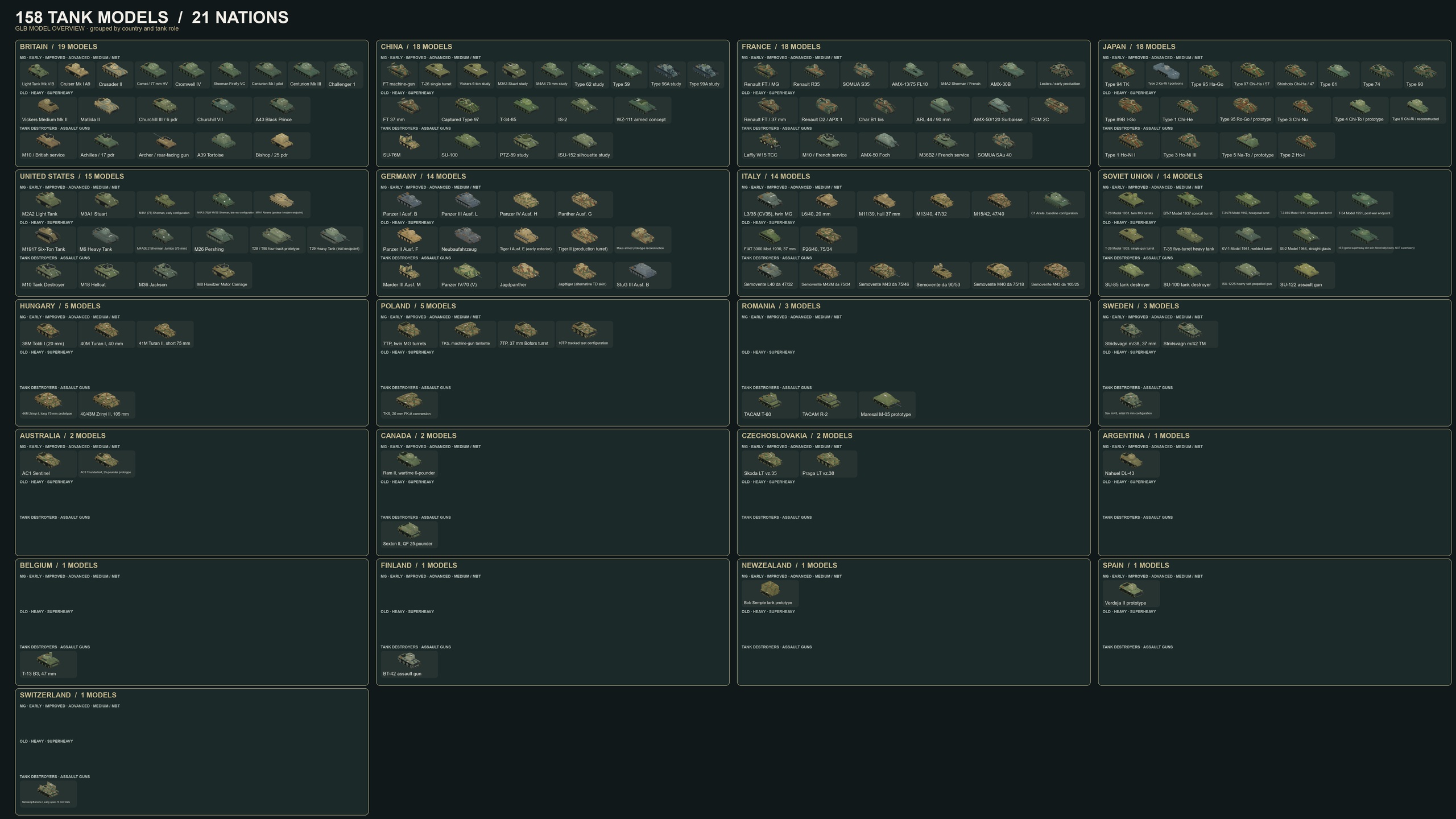Open the StuG III Ausf. B card
The image size is (1456, 819).
(643, 275)
